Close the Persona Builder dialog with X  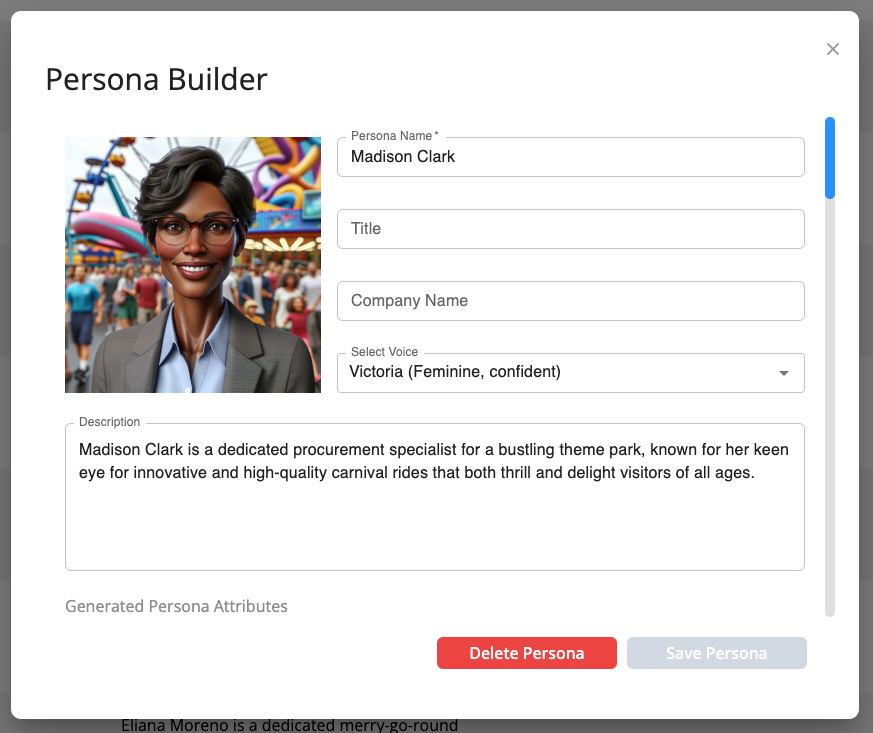832,49
